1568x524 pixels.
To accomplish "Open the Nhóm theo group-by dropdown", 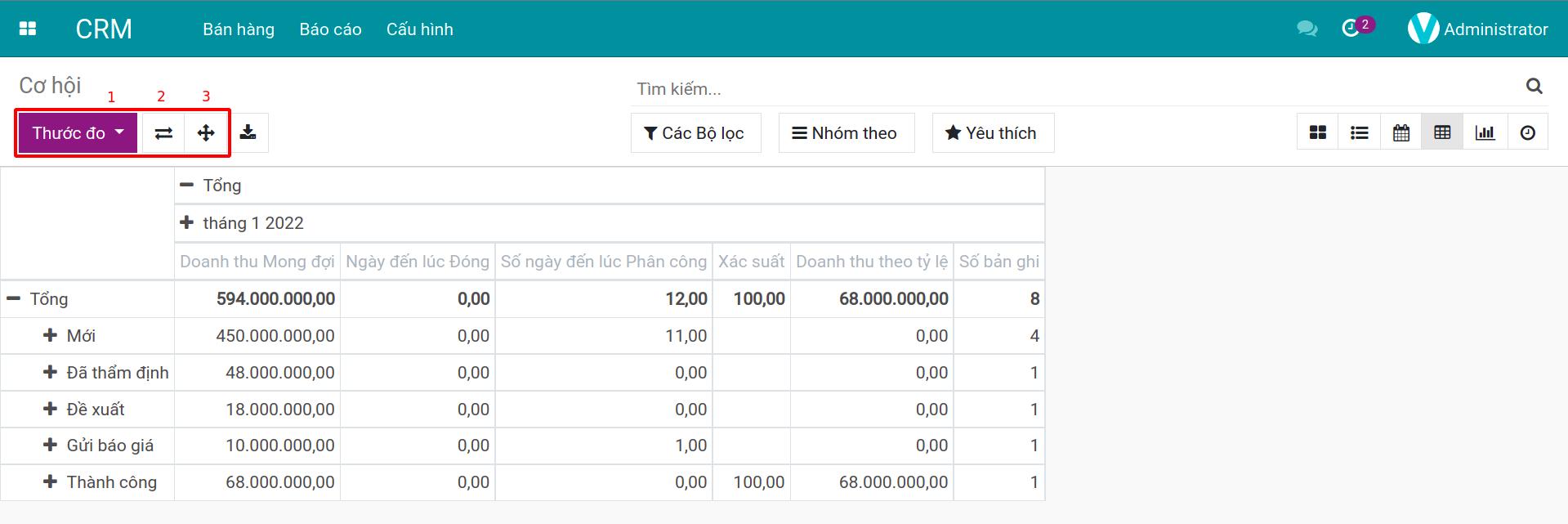I will (x=846, y=132).
